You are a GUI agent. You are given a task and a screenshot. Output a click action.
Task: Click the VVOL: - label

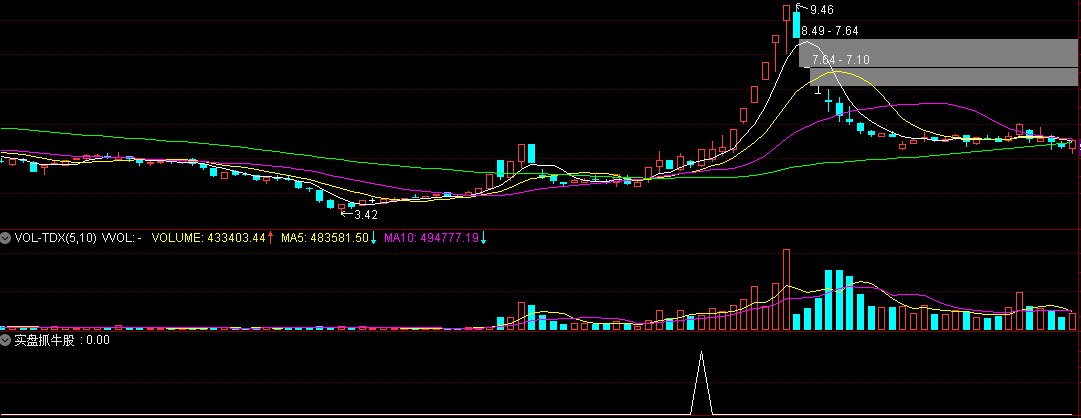tap(122, 239)
